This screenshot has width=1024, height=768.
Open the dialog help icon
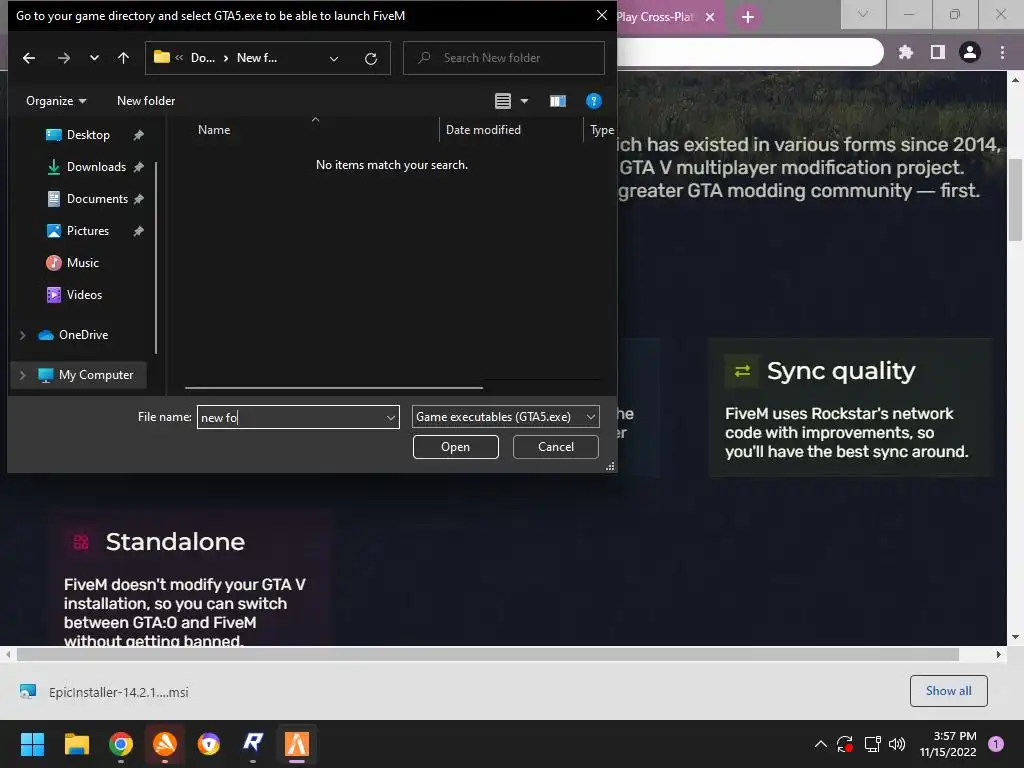point(593,101)
